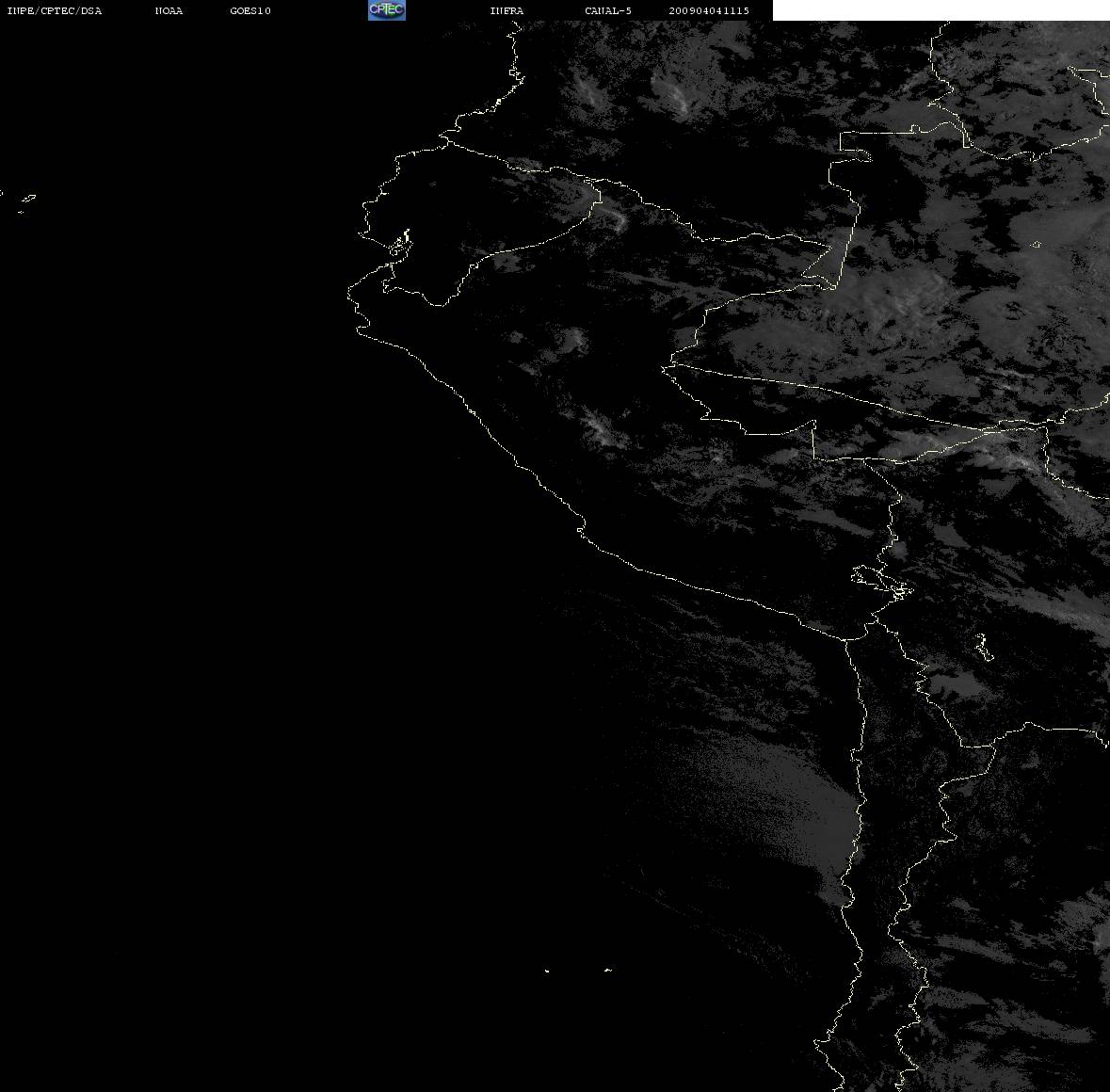Select the CANAL-5 channel label
The width and height of the screenshot is (1110, 1092).
[x=608, y=10]
